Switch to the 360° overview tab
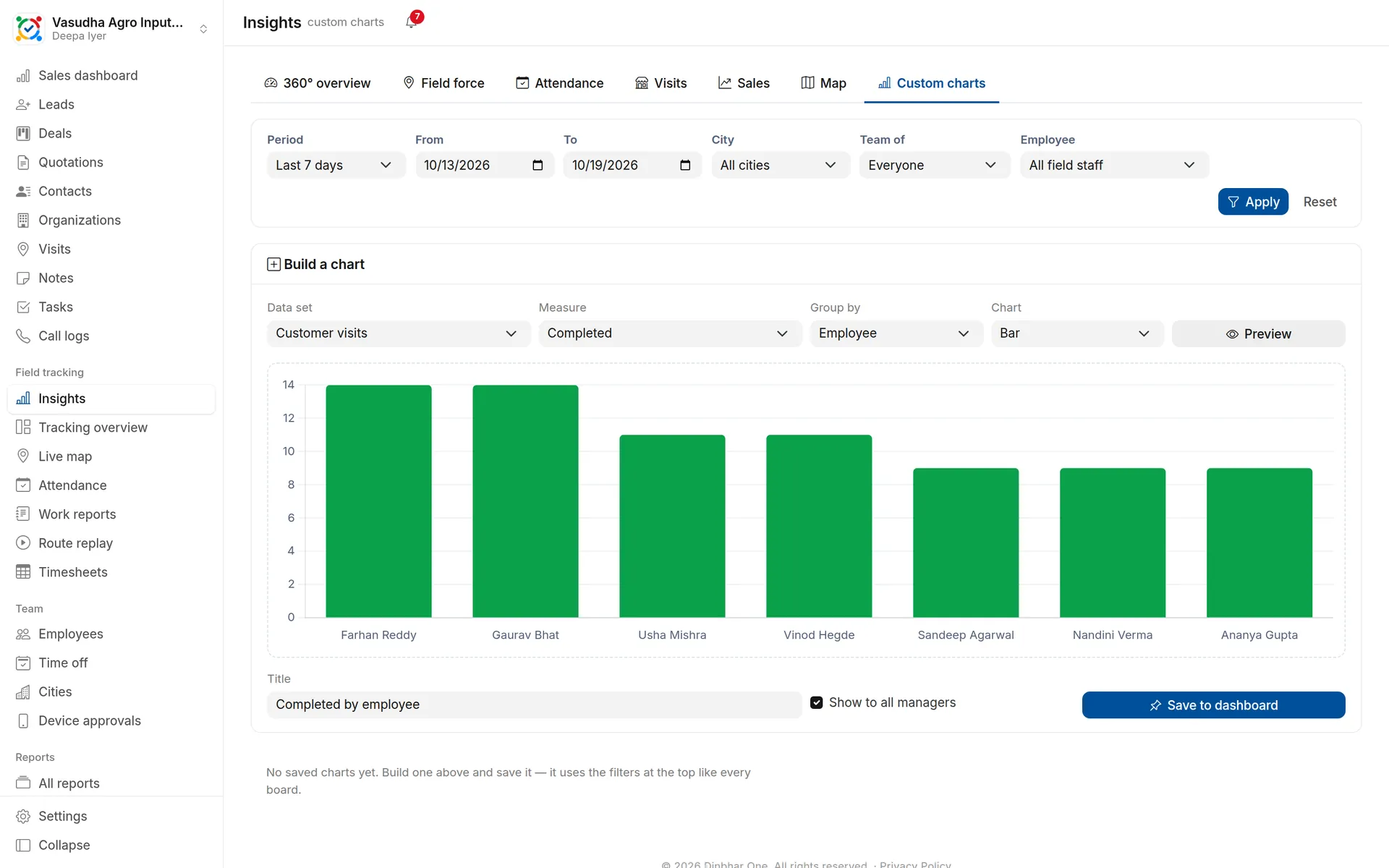The height and width of the screenshot is (868, 1389). click(x=317, y=83)
